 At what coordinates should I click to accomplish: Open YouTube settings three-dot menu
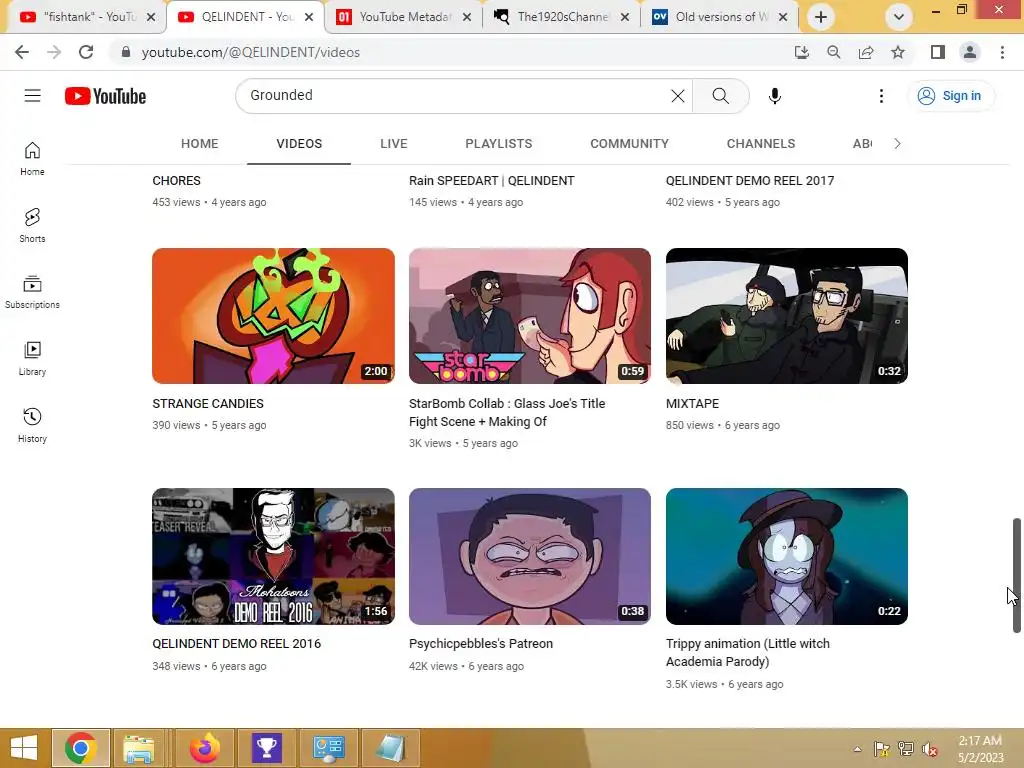click(x=881, y=96)
